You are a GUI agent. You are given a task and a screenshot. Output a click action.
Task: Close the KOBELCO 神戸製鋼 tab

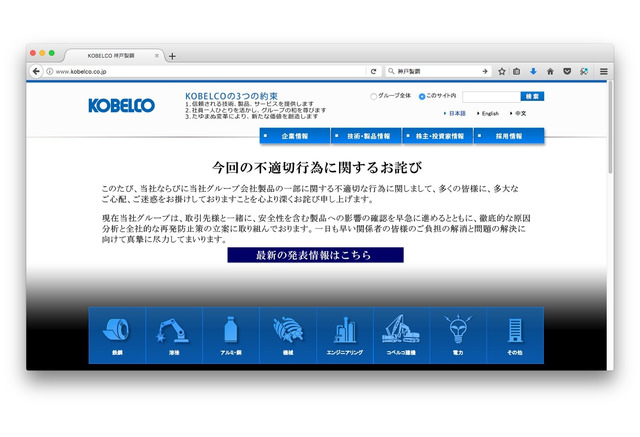pos(157,55)
